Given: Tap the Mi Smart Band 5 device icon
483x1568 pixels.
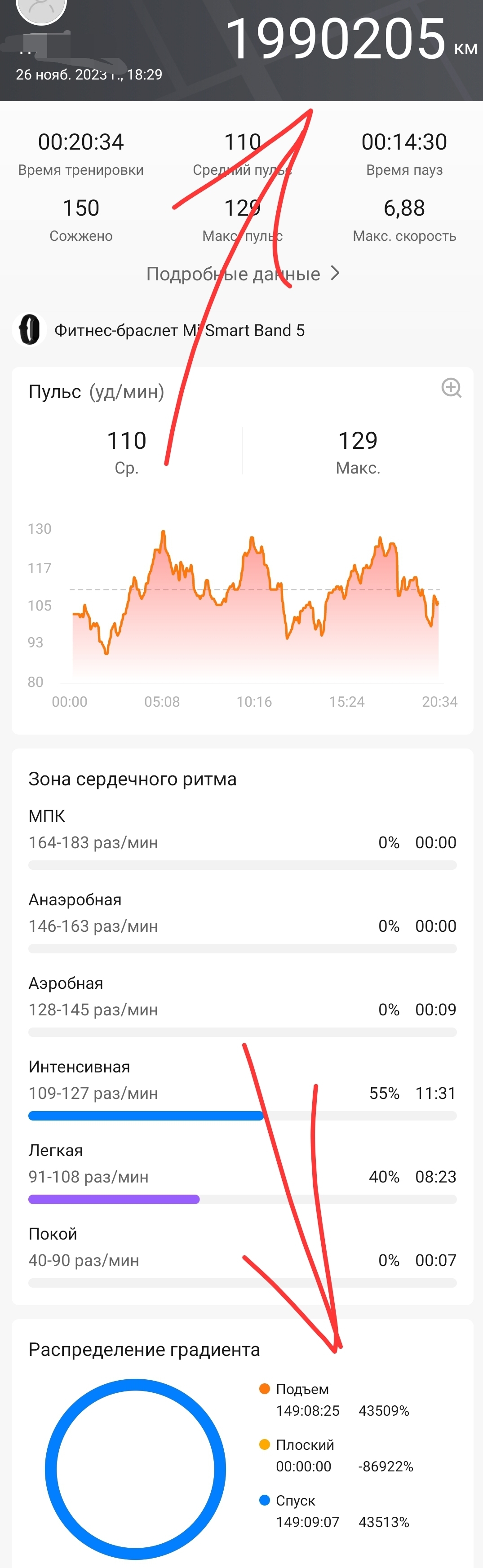Looking at the screenshot, I should tap(29, 330).
